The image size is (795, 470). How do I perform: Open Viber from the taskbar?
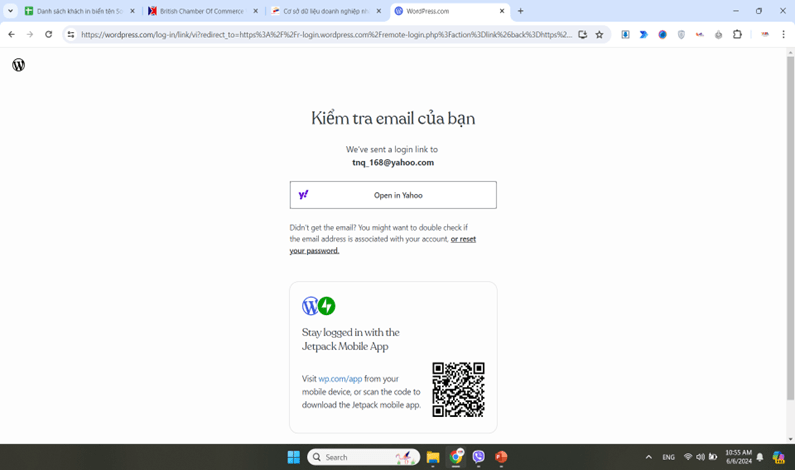pos(479,457)
